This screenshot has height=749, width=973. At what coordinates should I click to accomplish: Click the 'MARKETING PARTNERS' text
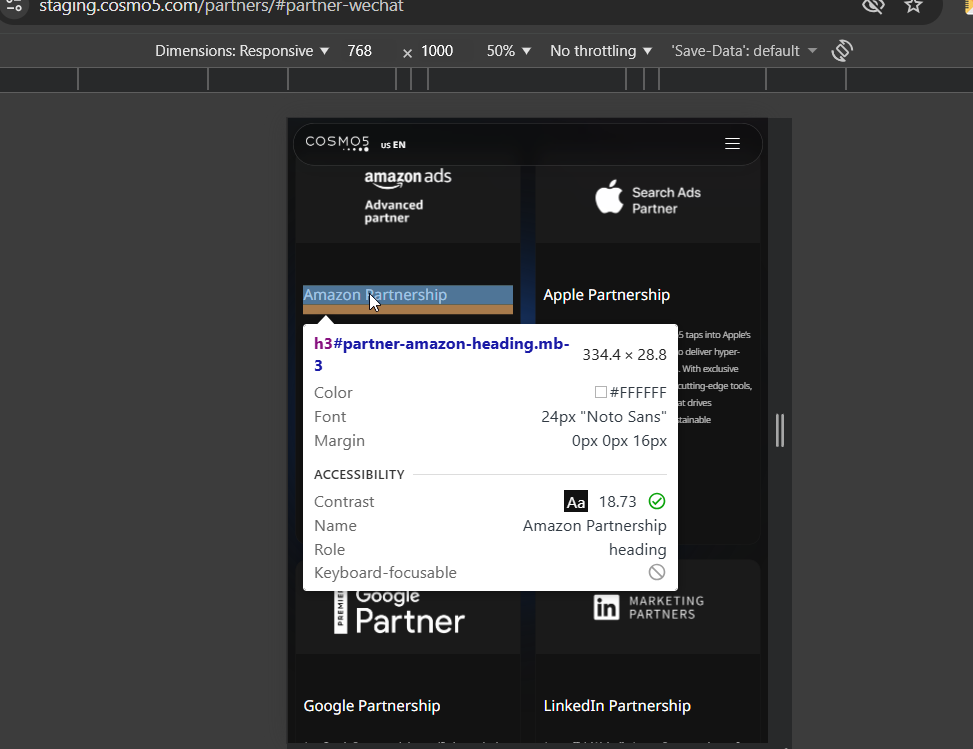coord(666,608)
